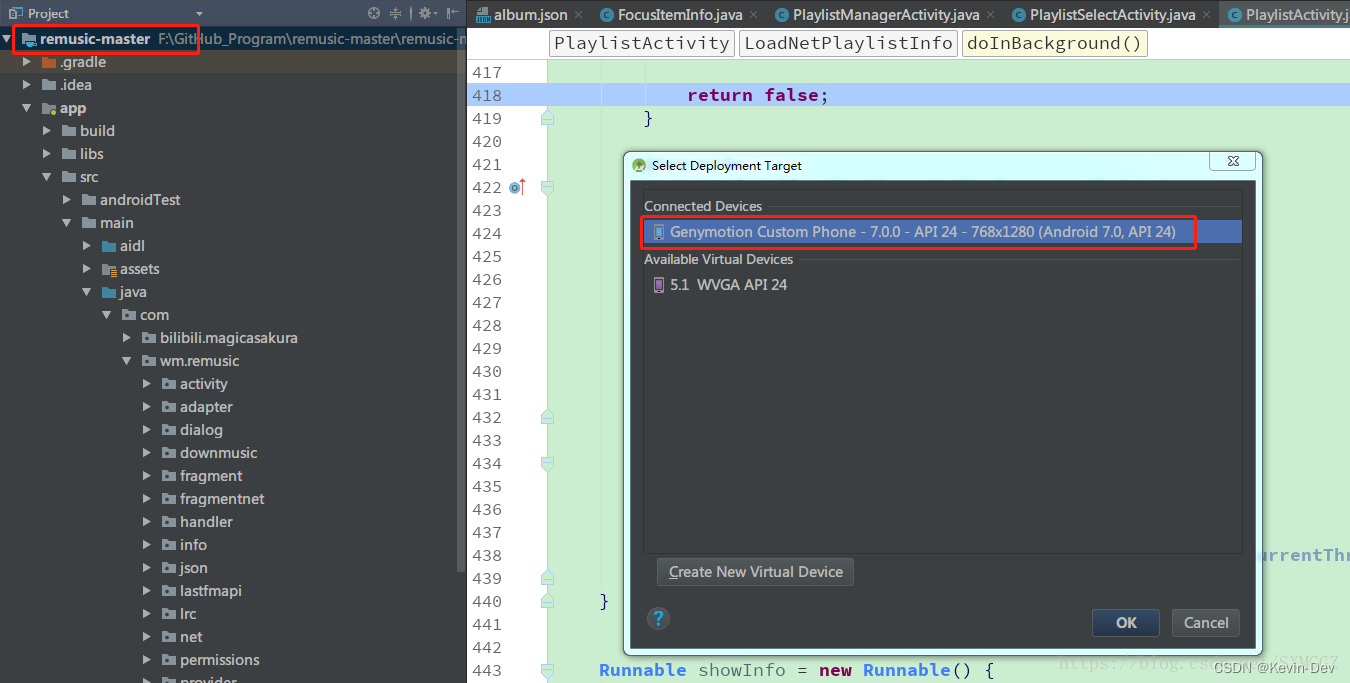Switch to the PlaylistSelectActivity.java tab
Image resolution: width=1350 pixels, height=683 pixels.
coord(1112,15)
